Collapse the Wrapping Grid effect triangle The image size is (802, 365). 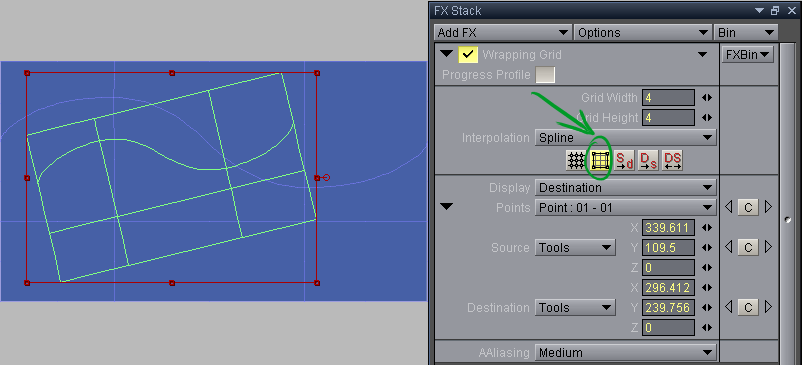coord(447,54)
